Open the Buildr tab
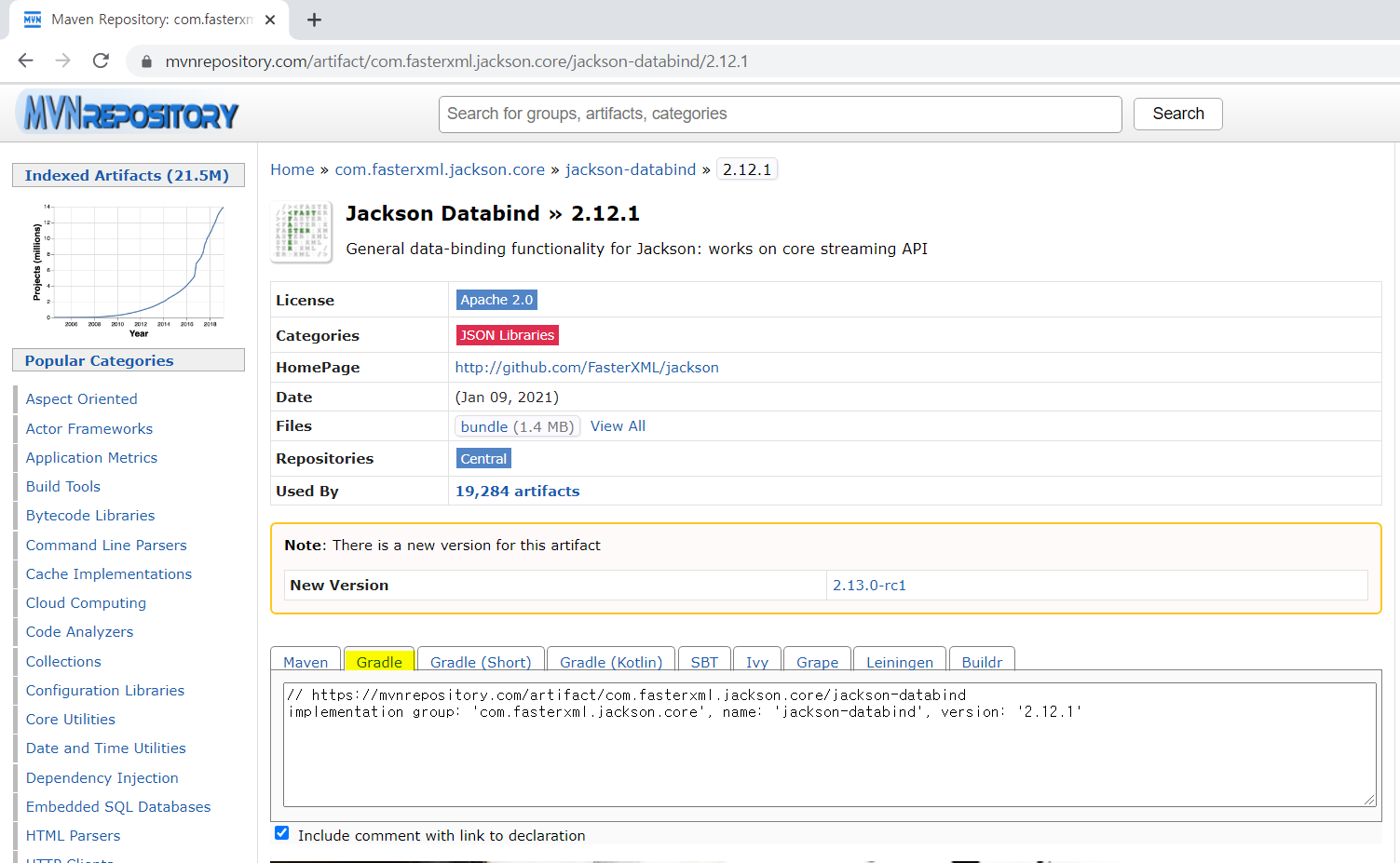1400x863 pixels. pyautogui.click(x=982, y=661)
